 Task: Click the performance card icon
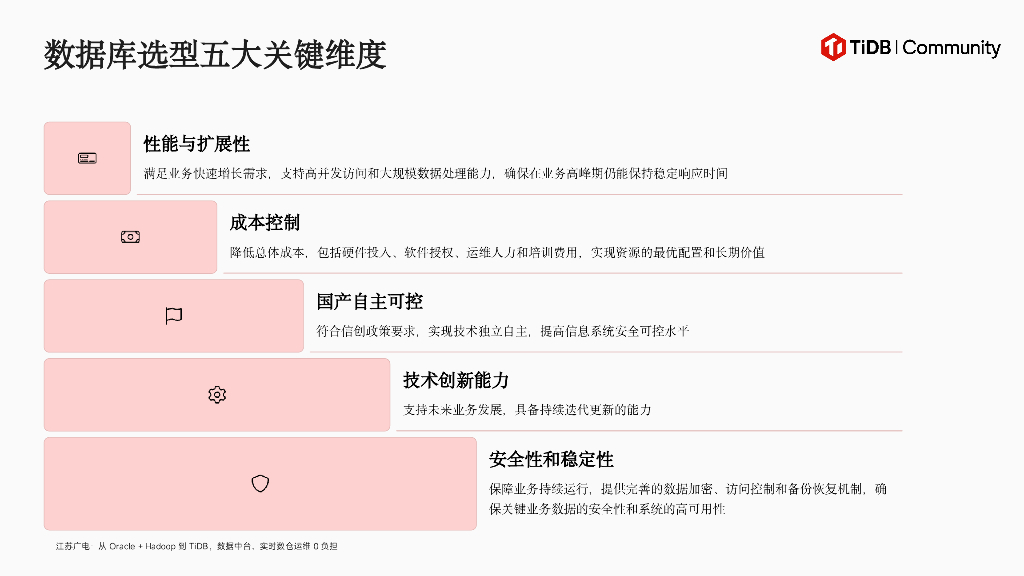(87, 158)
